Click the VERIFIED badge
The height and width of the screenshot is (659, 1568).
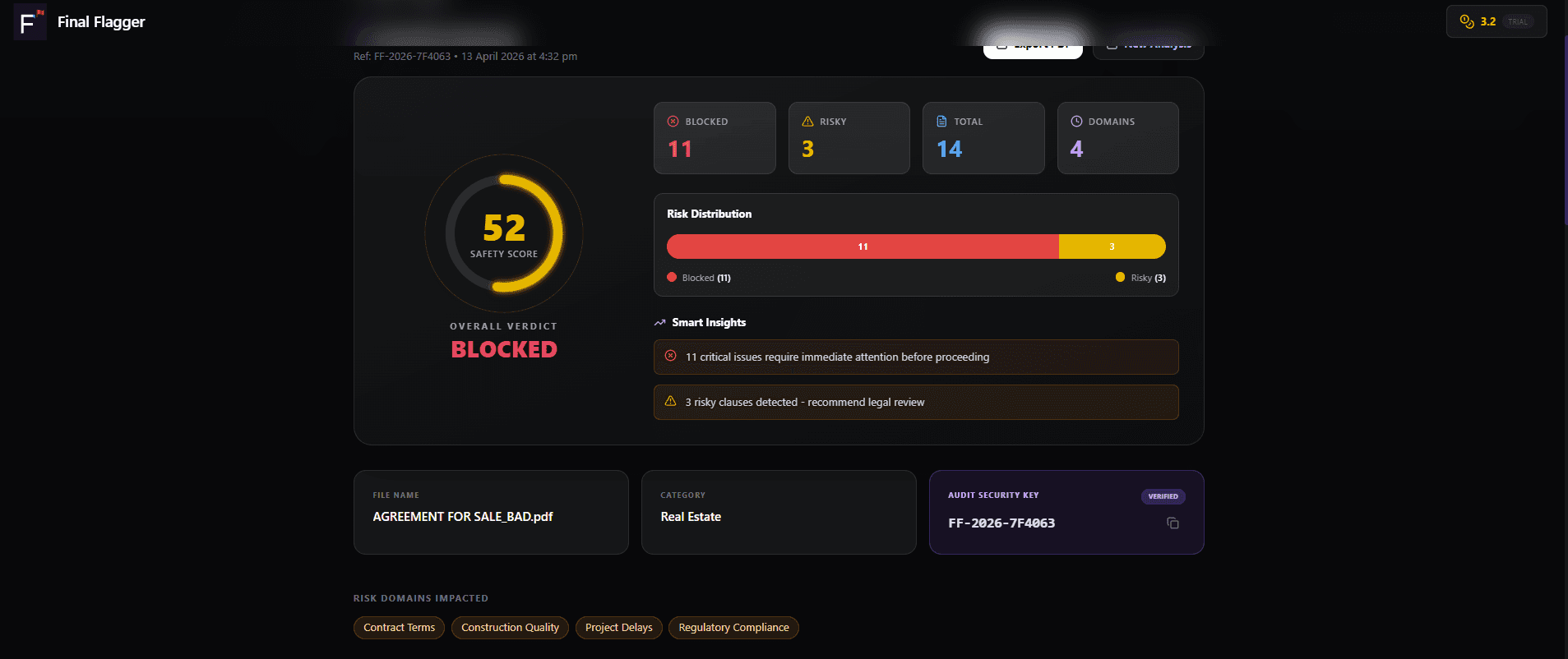click(1163, 496)
